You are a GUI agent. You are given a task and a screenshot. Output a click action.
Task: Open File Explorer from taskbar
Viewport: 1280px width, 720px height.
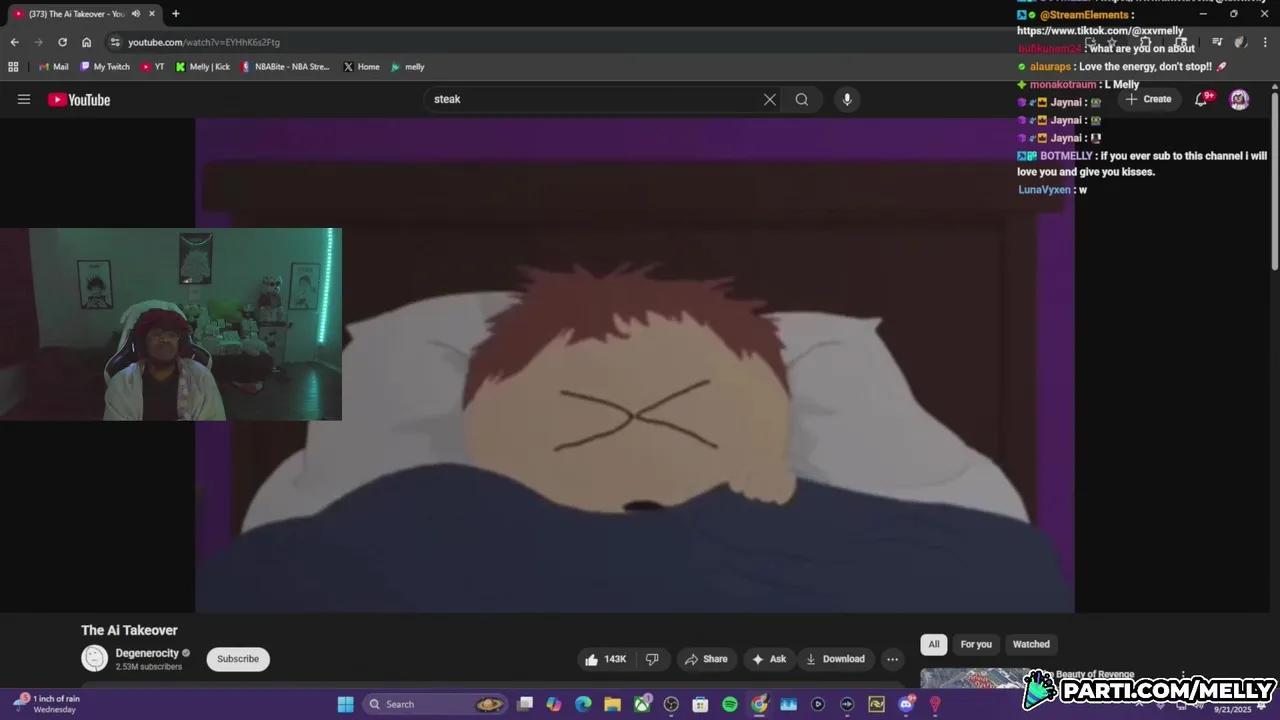point(612,704)
